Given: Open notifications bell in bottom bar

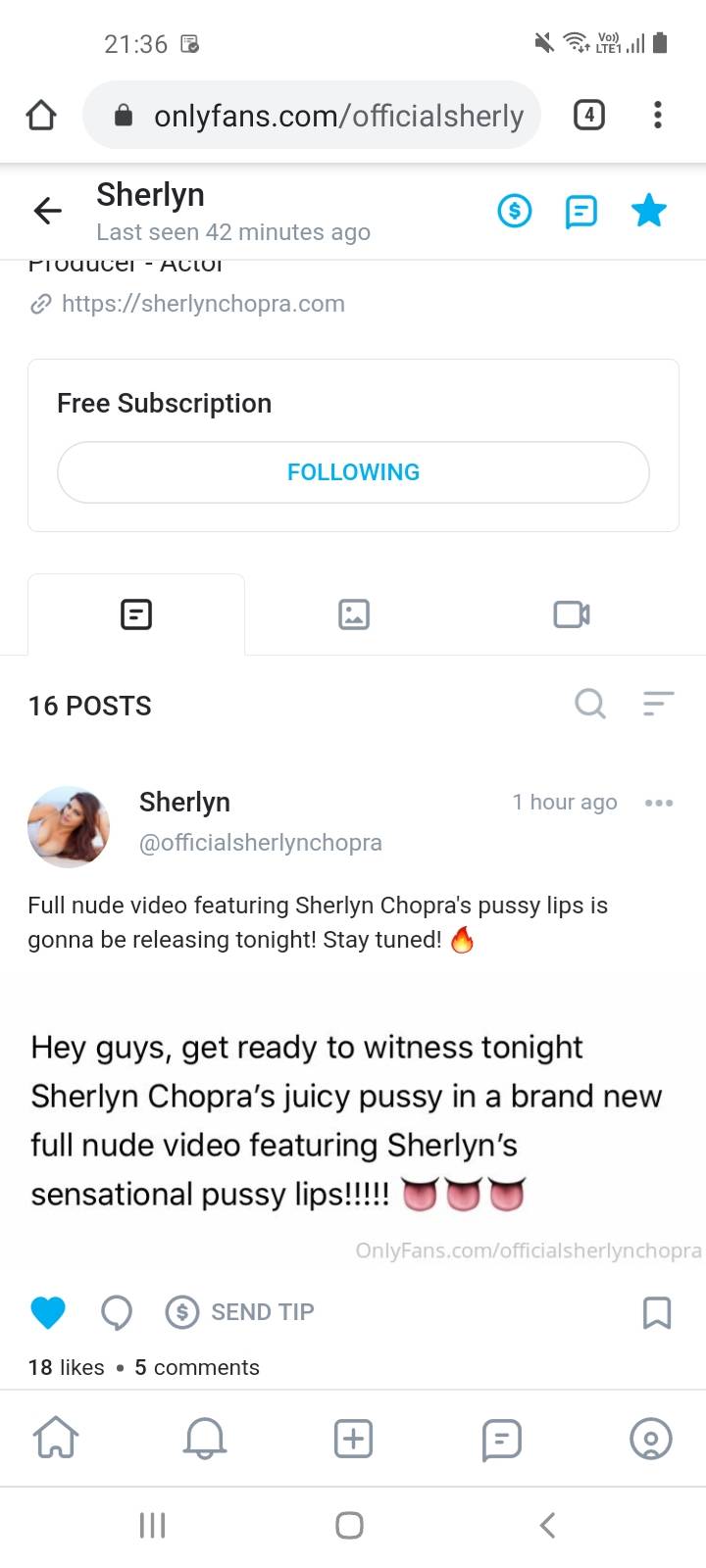Looking at the screenshot, I should point(205,1439).
